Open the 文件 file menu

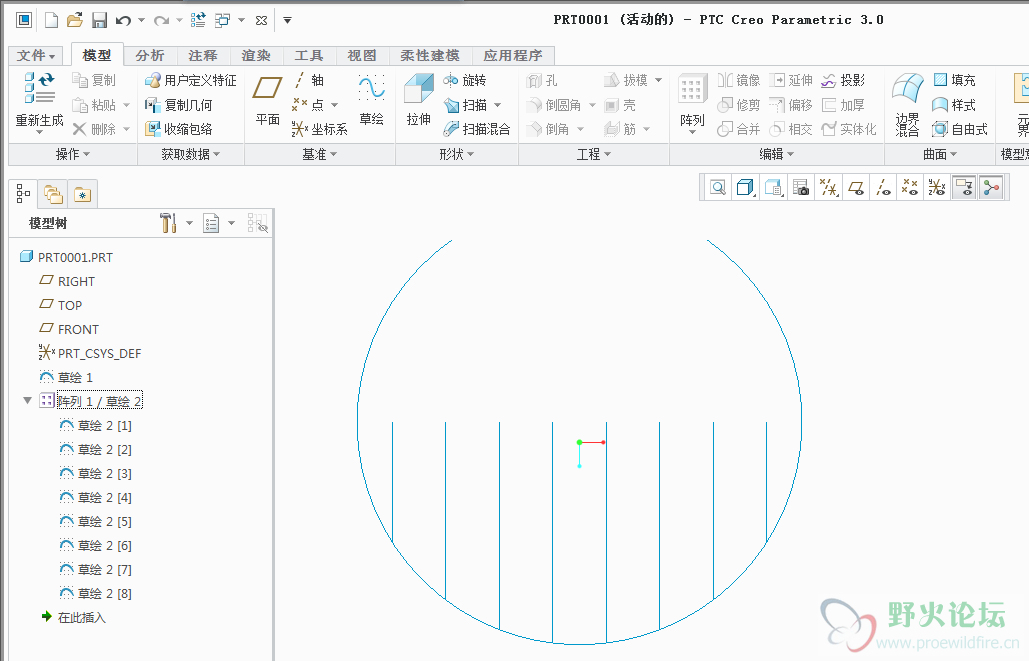(35, 55)
